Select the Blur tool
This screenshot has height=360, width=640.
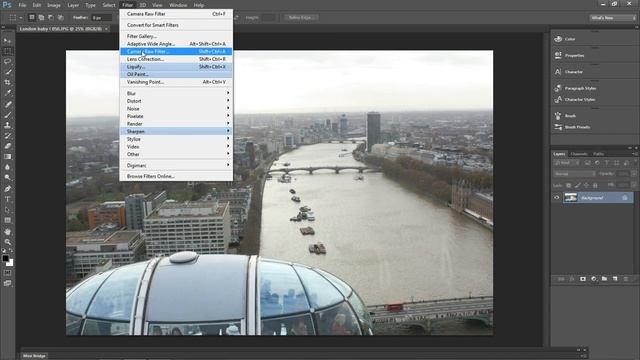(x=7, y=167)
